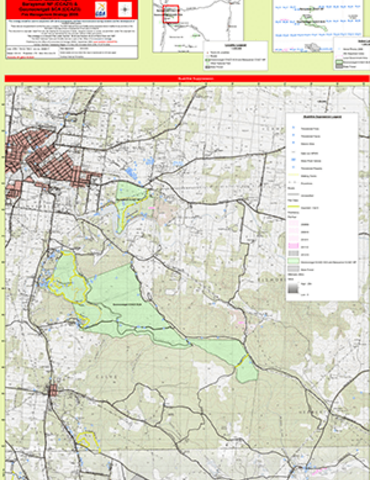Click the grey elevation gradient in the legend
370x480 pixels.
(x=293, y=288)
